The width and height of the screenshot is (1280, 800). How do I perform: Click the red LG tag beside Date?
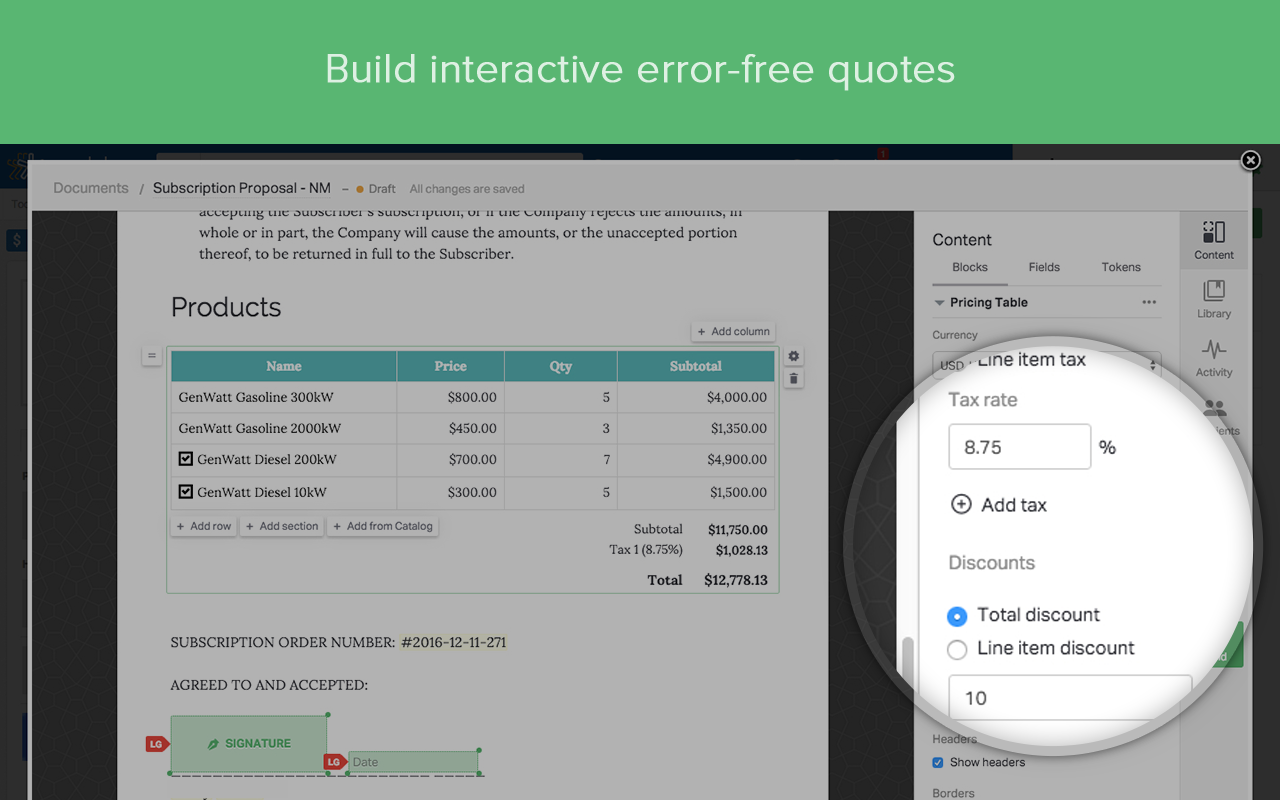point(334,762)
